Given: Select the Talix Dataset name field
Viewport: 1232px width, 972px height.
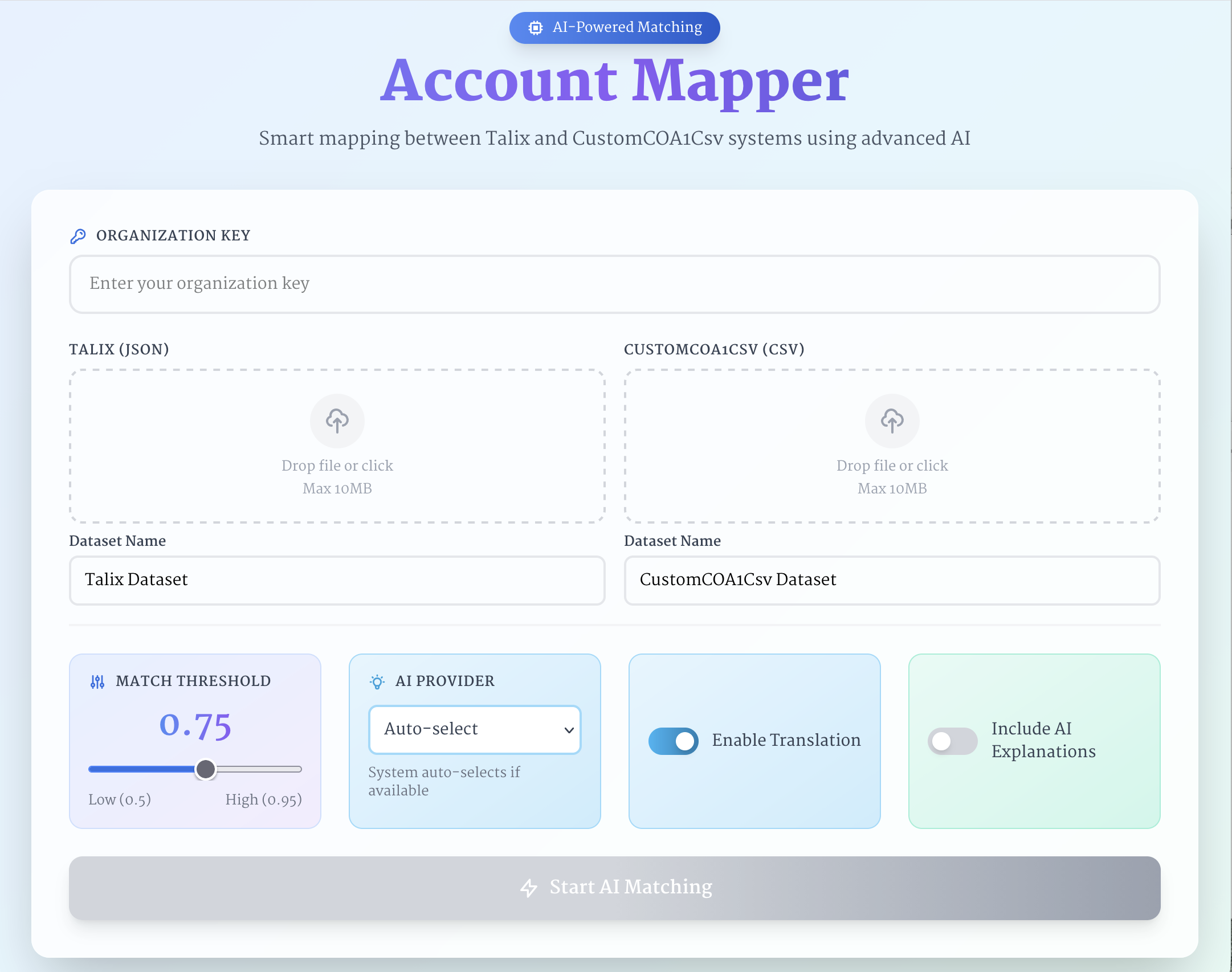Looking at the screenshot, I should tap(336, 580).
